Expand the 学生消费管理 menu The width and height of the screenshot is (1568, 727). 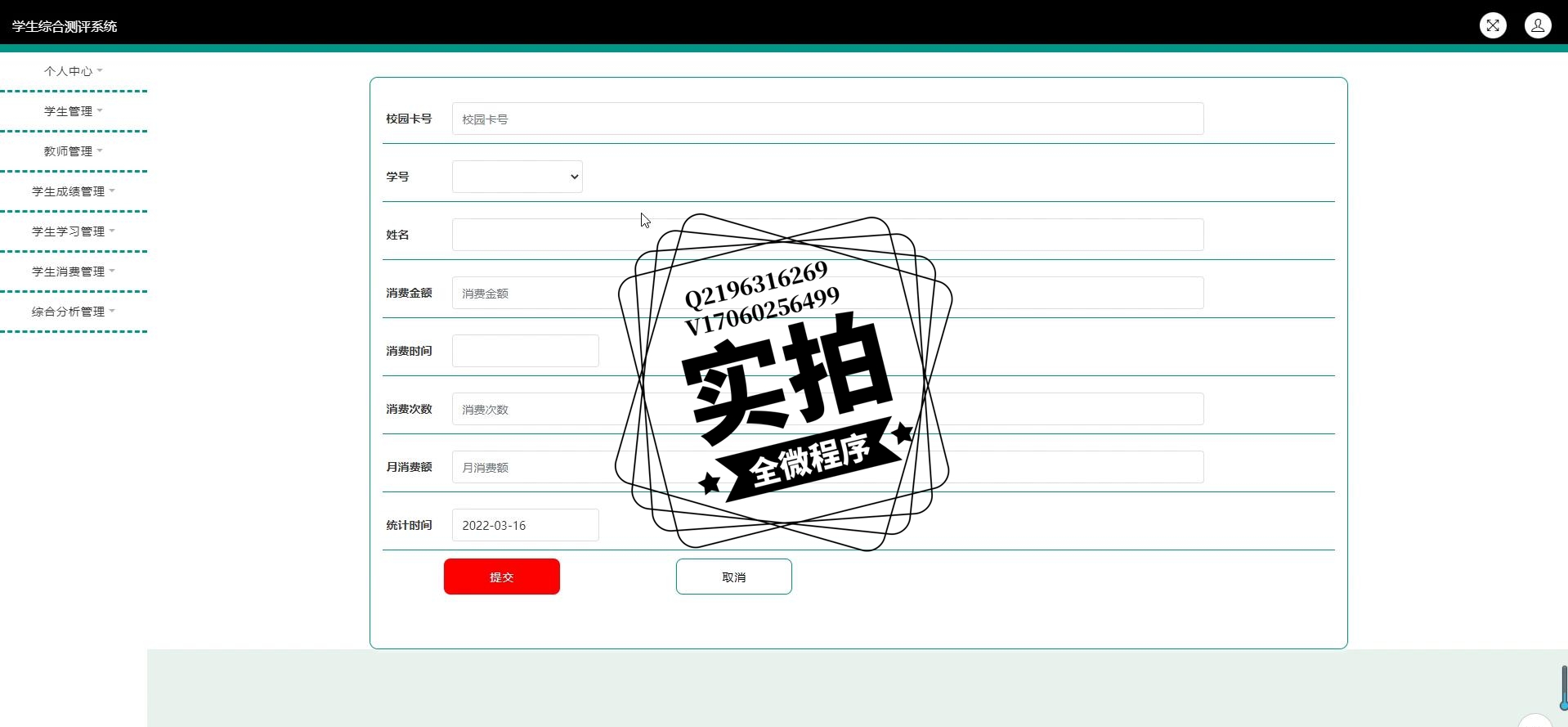(x=74, y=272)
